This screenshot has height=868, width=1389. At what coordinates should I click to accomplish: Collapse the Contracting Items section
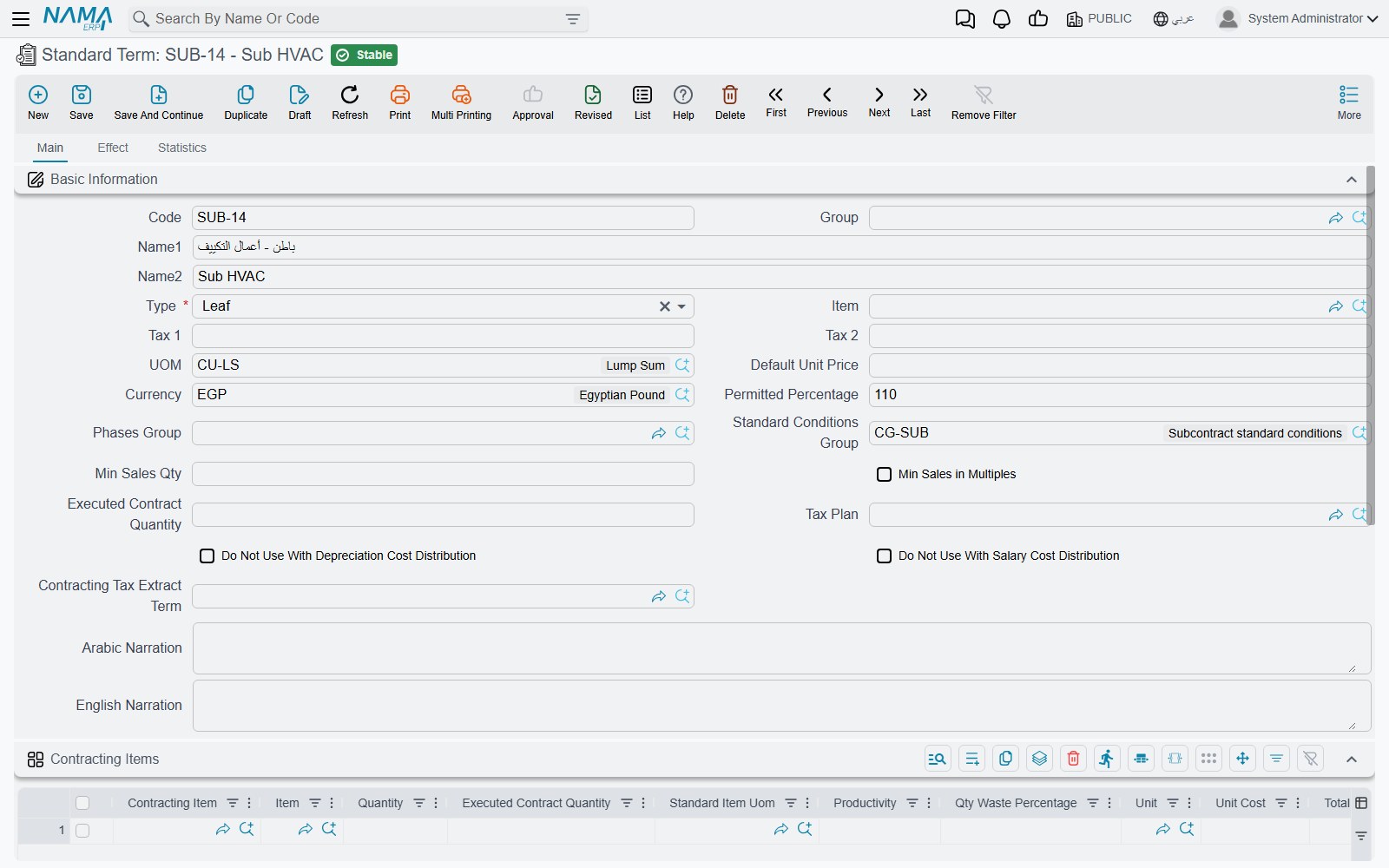(1352, 759)
